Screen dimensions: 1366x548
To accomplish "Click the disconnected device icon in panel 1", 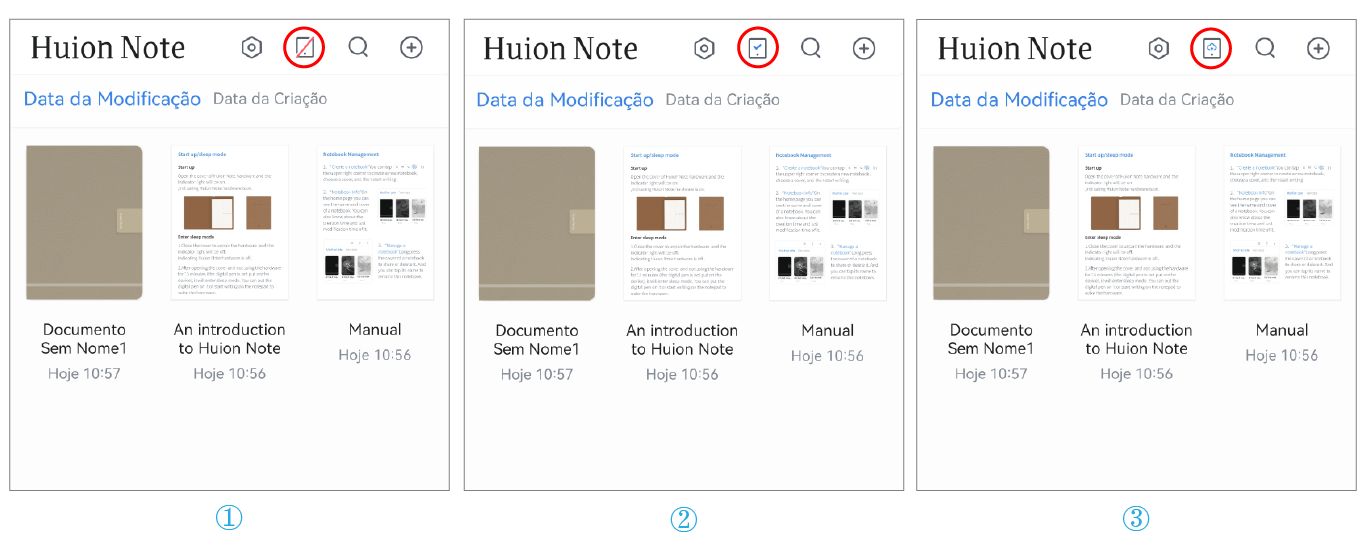I will tap(305, 48).
